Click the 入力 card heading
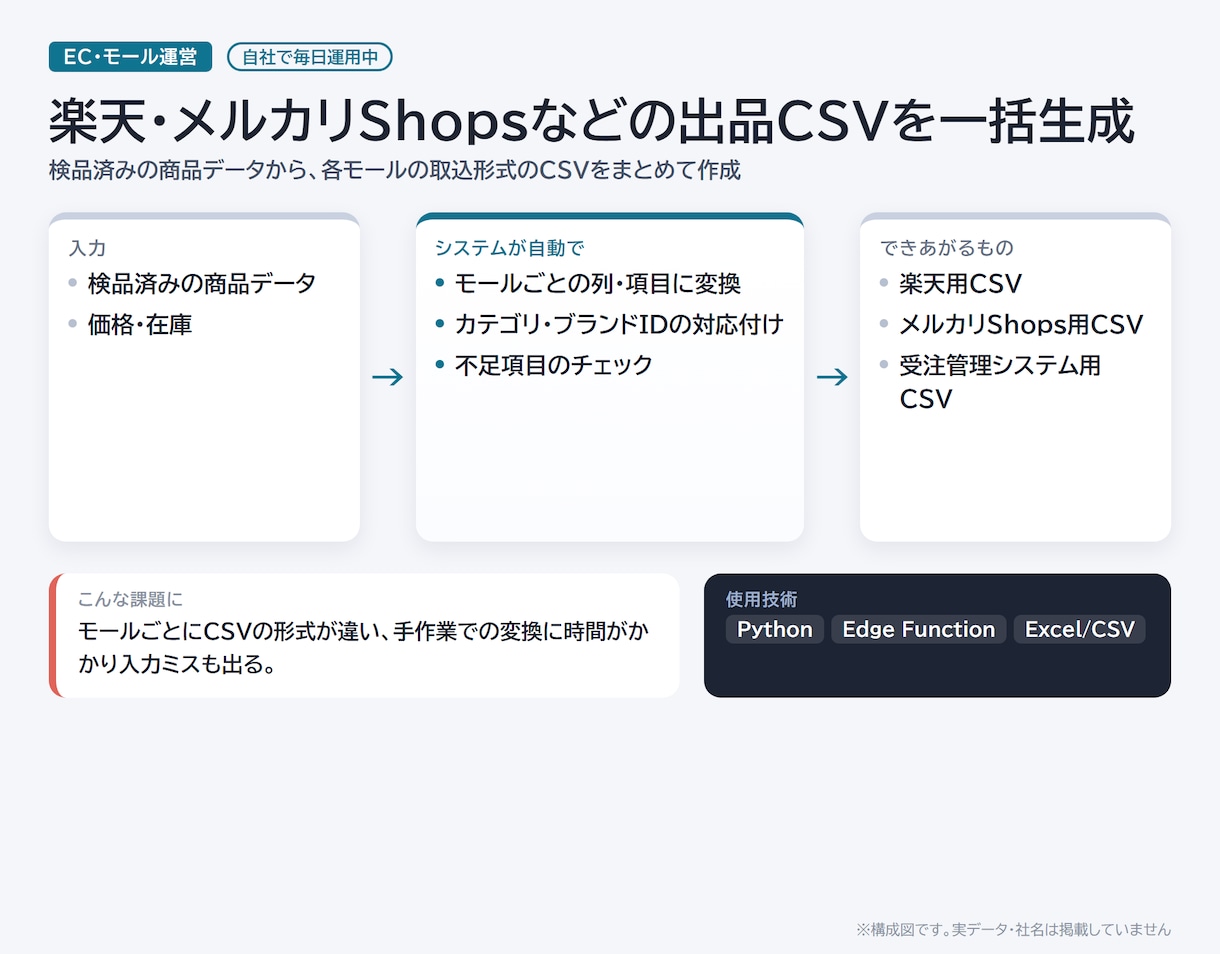This screenshot has width=1220, height=954. (x=87, y=247)
